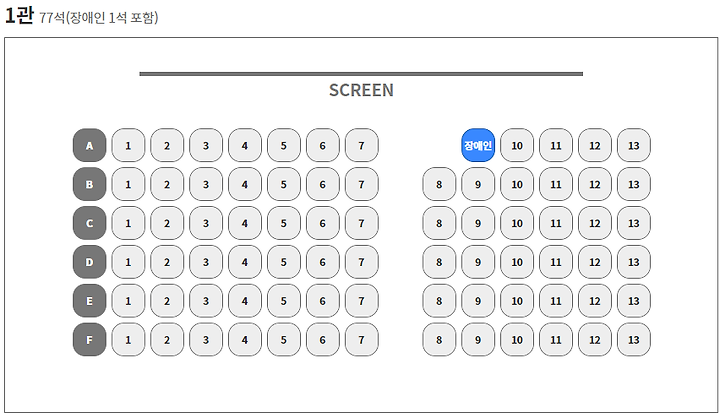This screenshot has height=418, width=720.
Task: Select seat 13 in row F
Action: click(634, 339)
